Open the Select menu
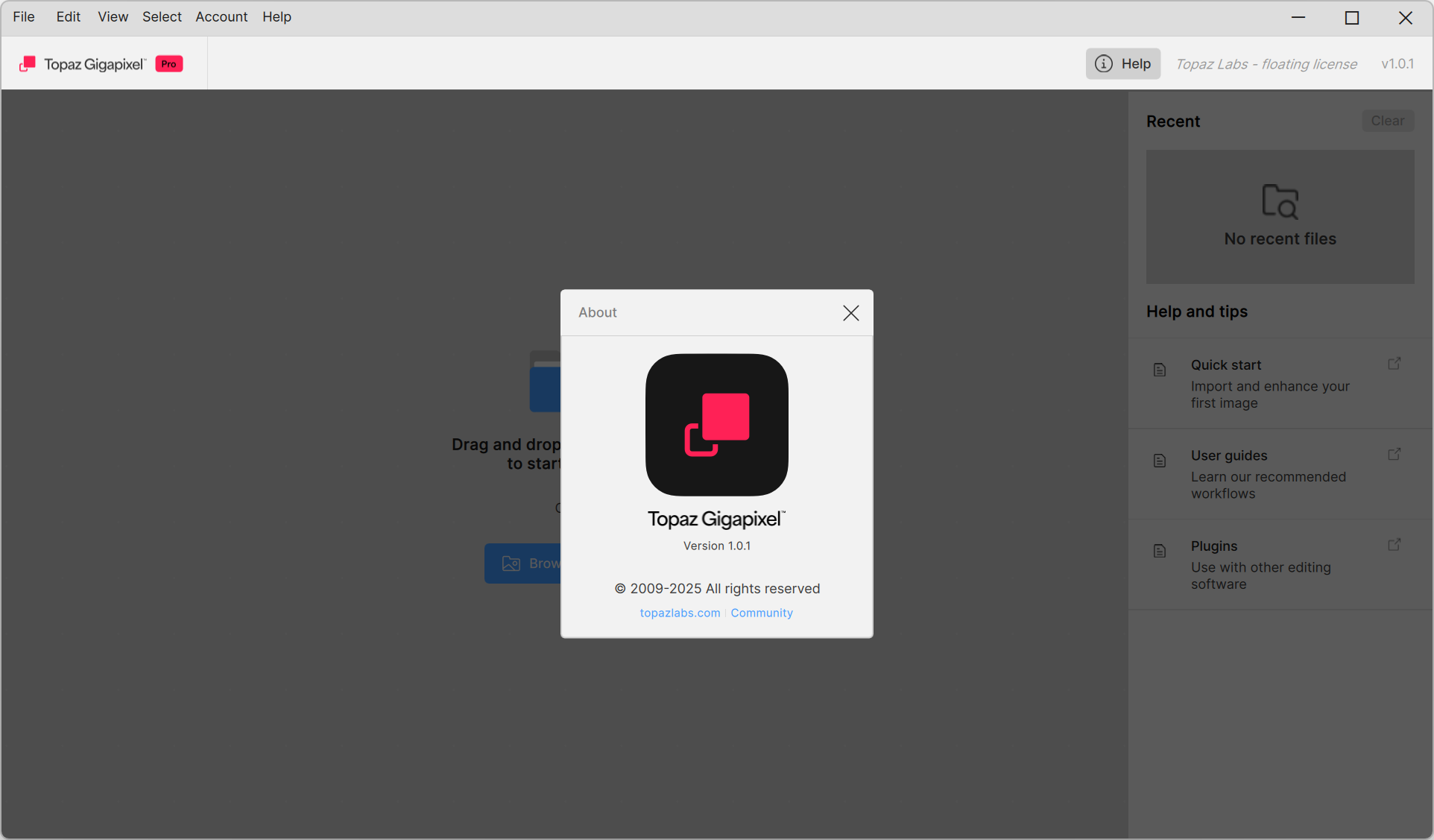Image resolution: width=1434 pixels, height=840 pixels. click(162, 16)
